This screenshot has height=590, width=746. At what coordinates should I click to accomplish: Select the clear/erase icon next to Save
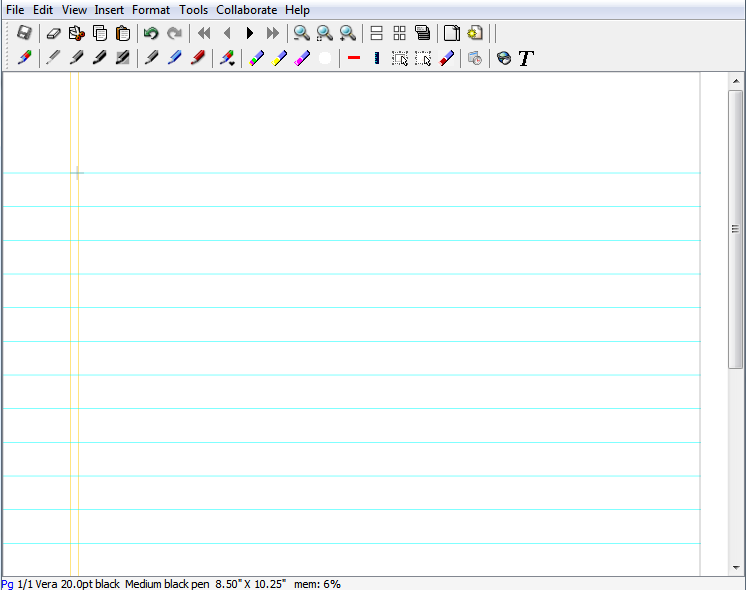point(54,33)
